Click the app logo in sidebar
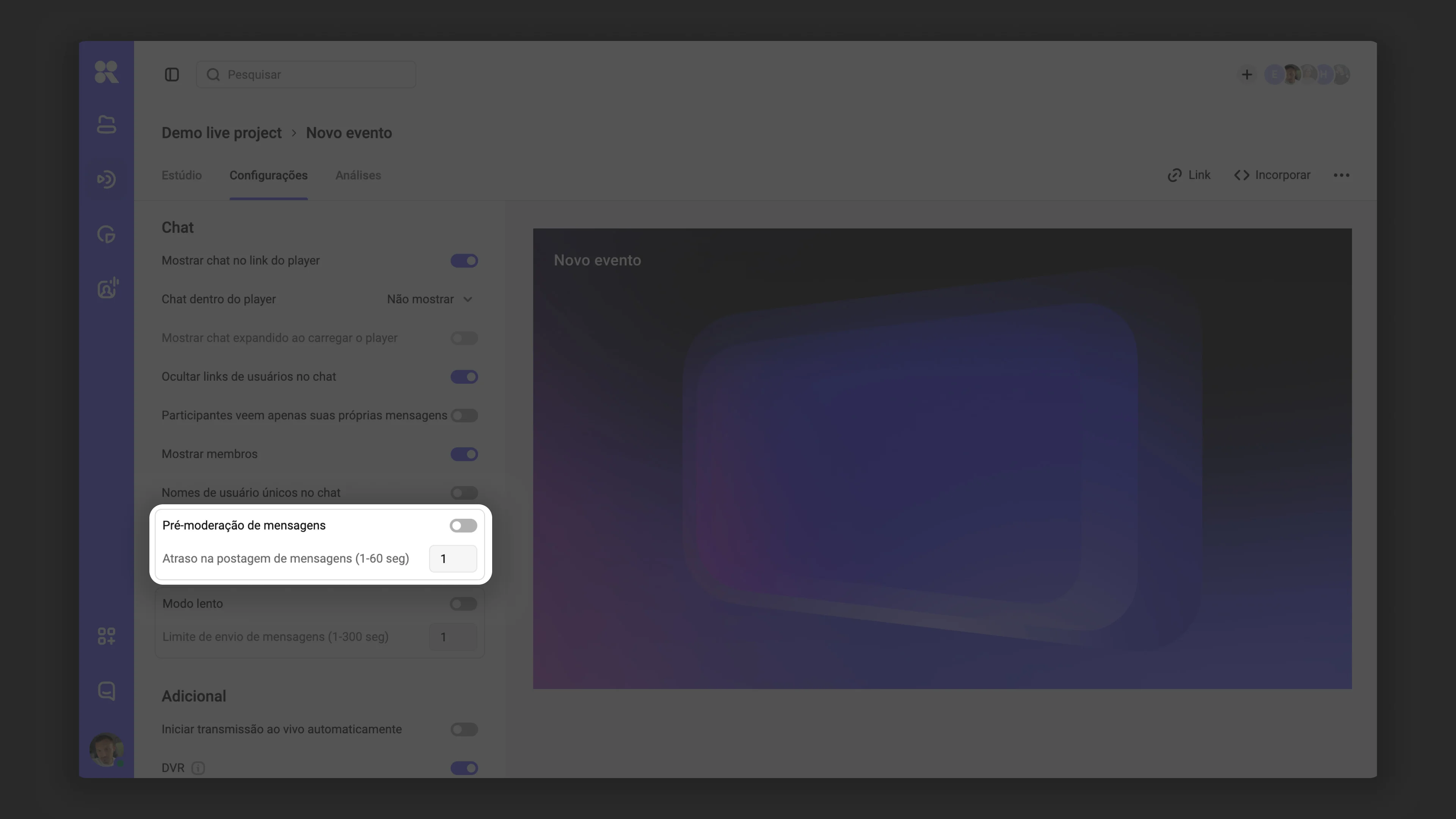The width and height of the screenshot is (1456, 819). [x=106, y=72]
